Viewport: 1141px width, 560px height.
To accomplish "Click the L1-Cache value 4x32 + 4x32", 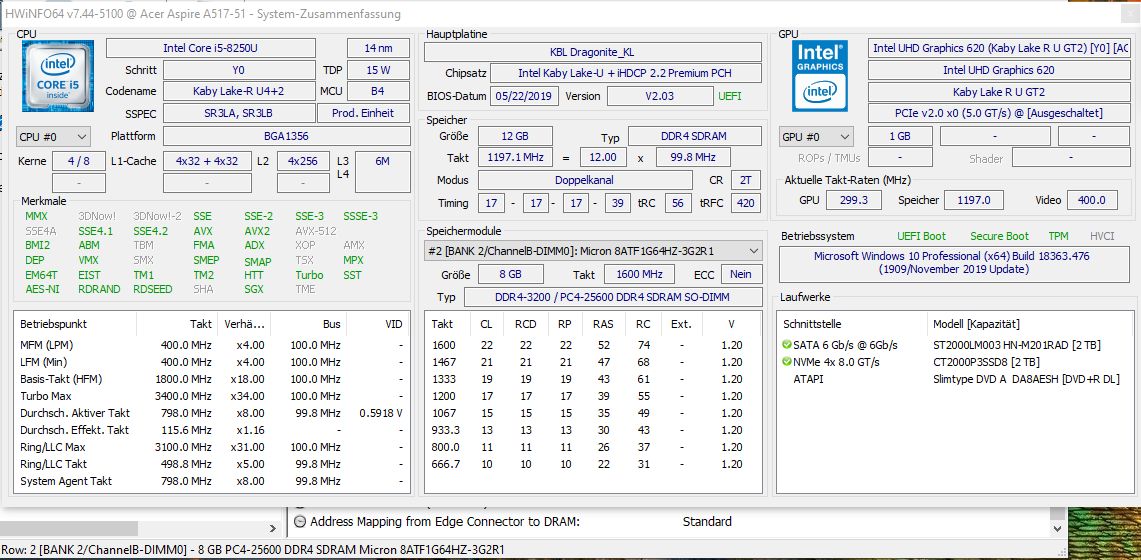I will point(207,161).
